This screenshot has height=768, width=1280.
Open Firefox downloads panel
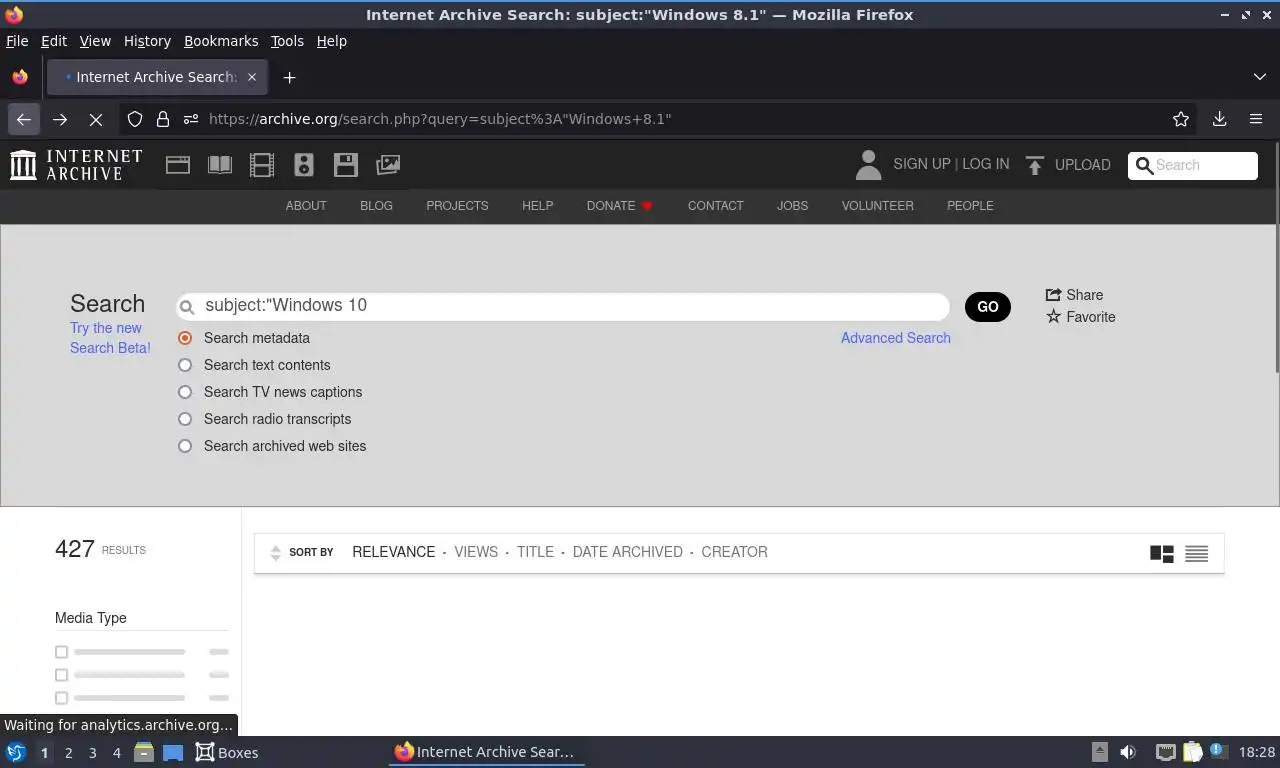pos(1220,119)
